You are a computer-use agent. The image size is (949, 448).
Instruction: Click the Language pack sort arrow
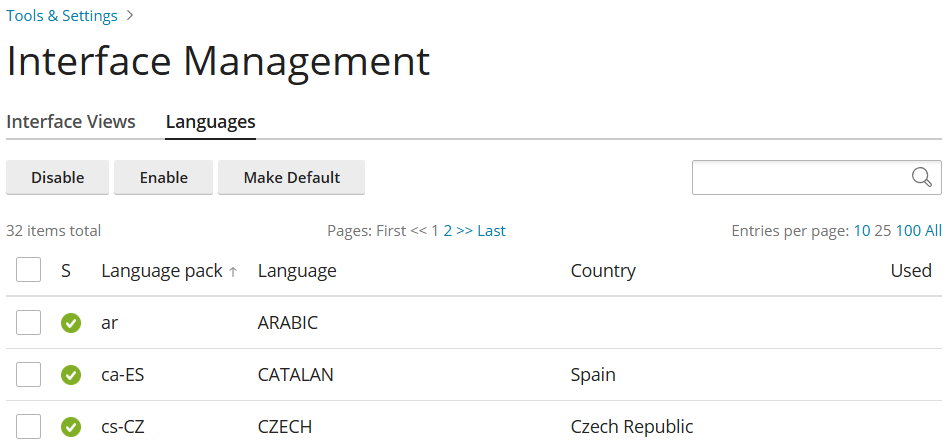coord(233,272)
